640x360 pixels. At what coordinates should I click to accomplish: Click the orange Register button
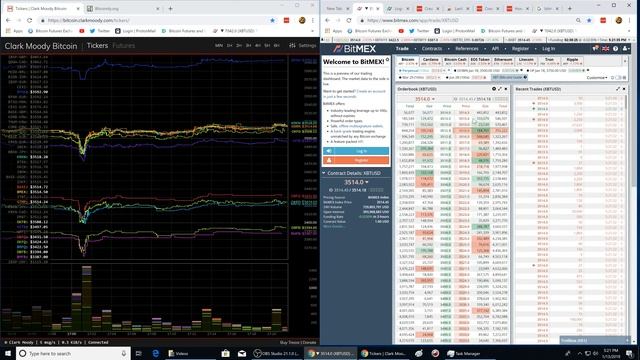tap(356, 160)
